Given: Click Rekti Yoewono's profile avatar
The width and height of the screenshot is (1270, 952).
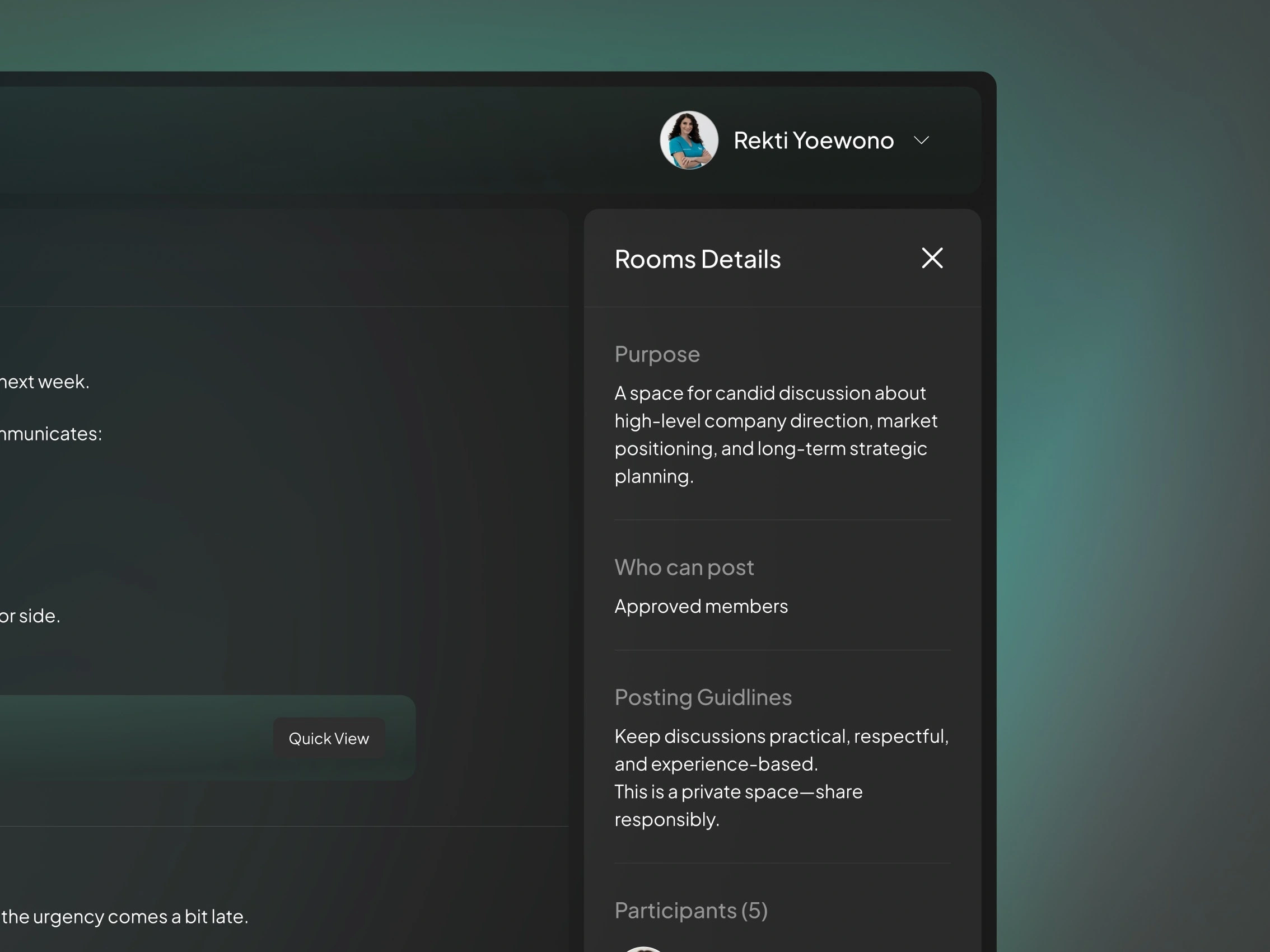Looking at the screenshot, I should [x=688, y=140].
